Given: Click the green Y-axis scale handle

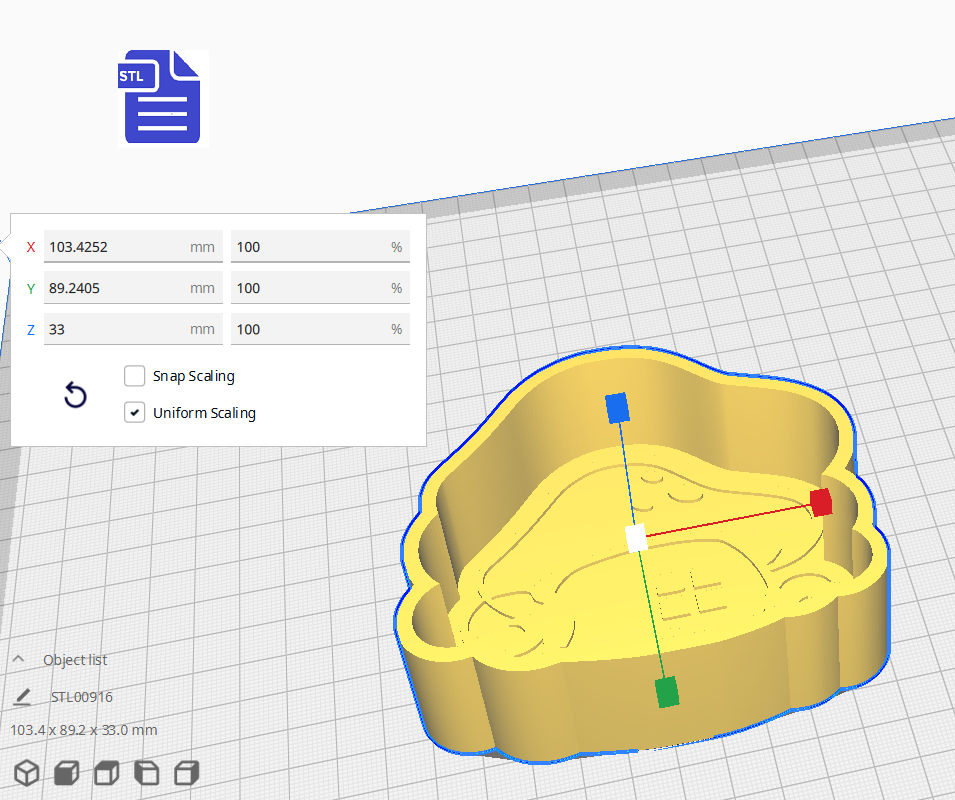Looking at the screenshot, I should (x=666, y=692).
